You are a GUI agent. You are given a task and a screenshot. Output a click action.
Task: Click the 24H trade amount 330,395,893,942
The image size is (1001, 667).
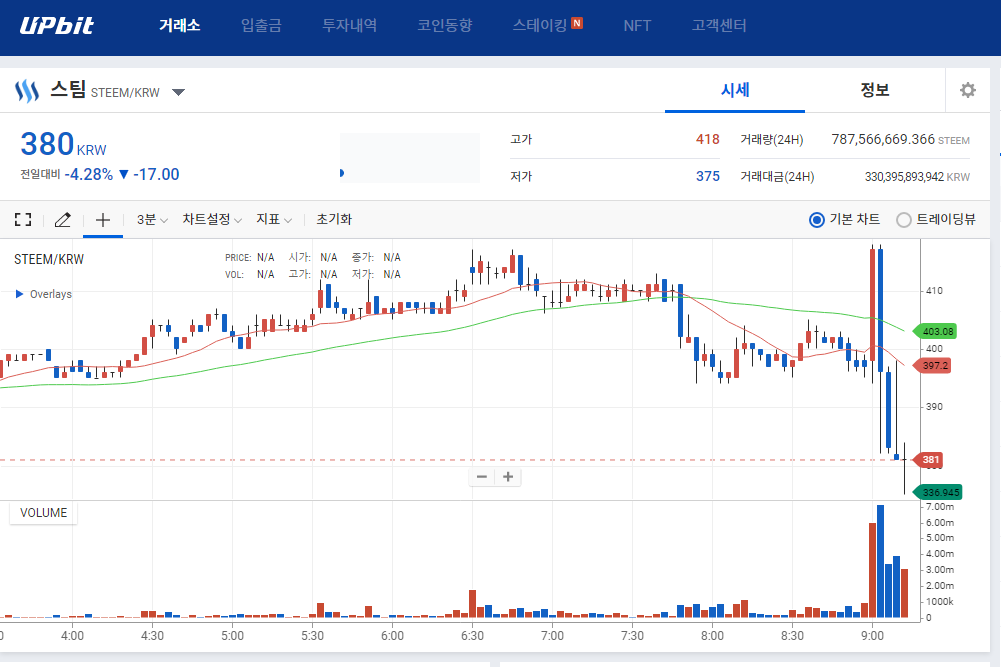(x=904, y=177)
